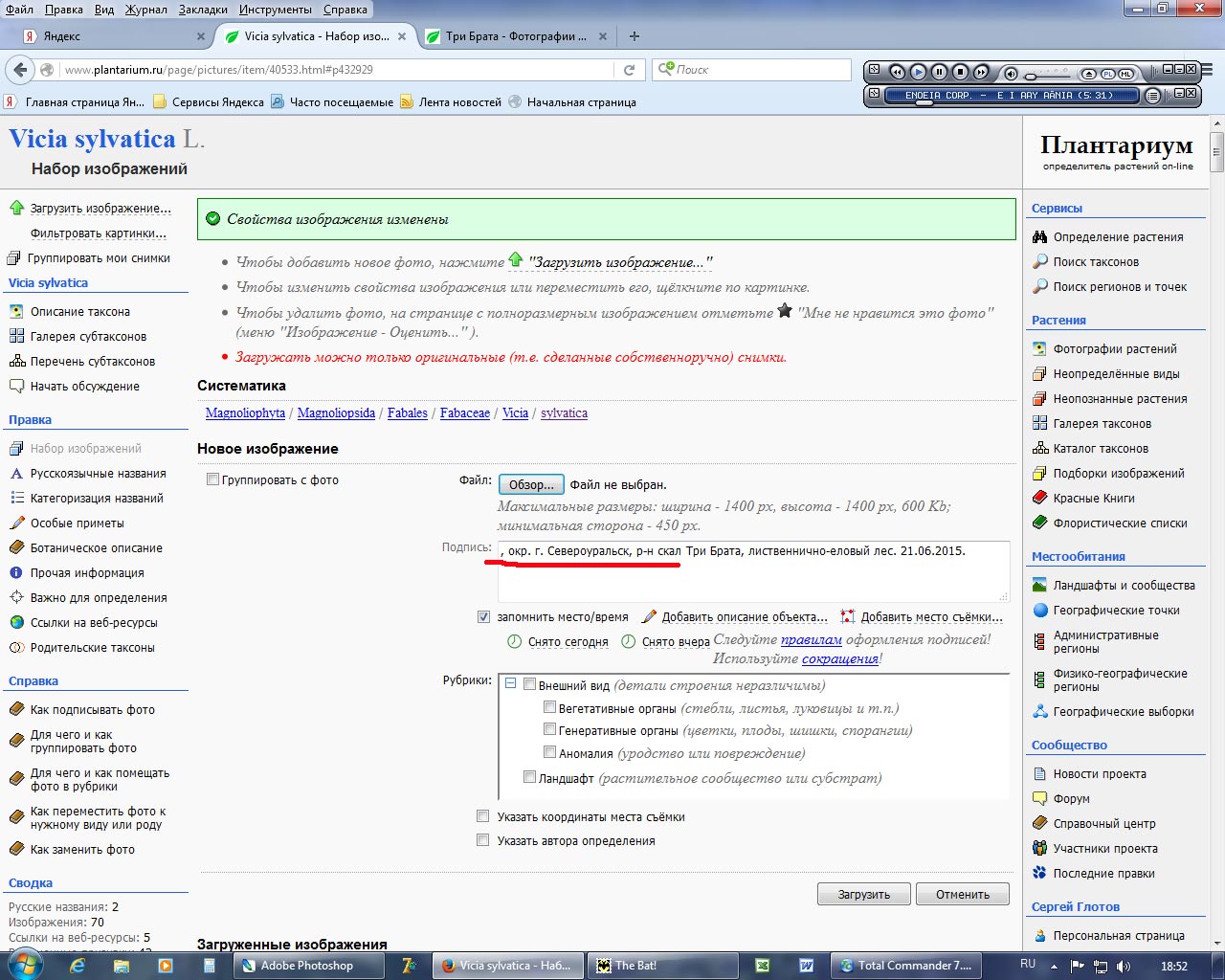Uncheck 'запомнить место/время' checkbox
The height and width of the screenshot is (980, 1225).
483,617
